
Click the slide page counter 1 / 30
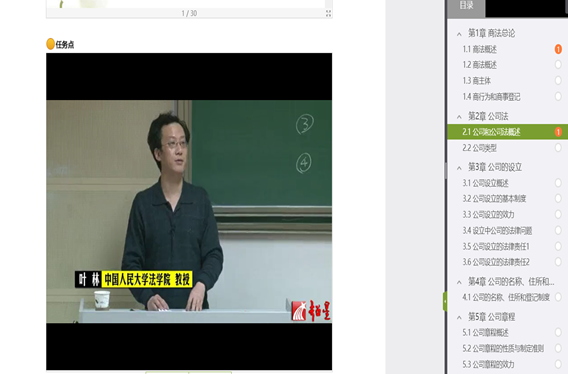tap(189, 13)
